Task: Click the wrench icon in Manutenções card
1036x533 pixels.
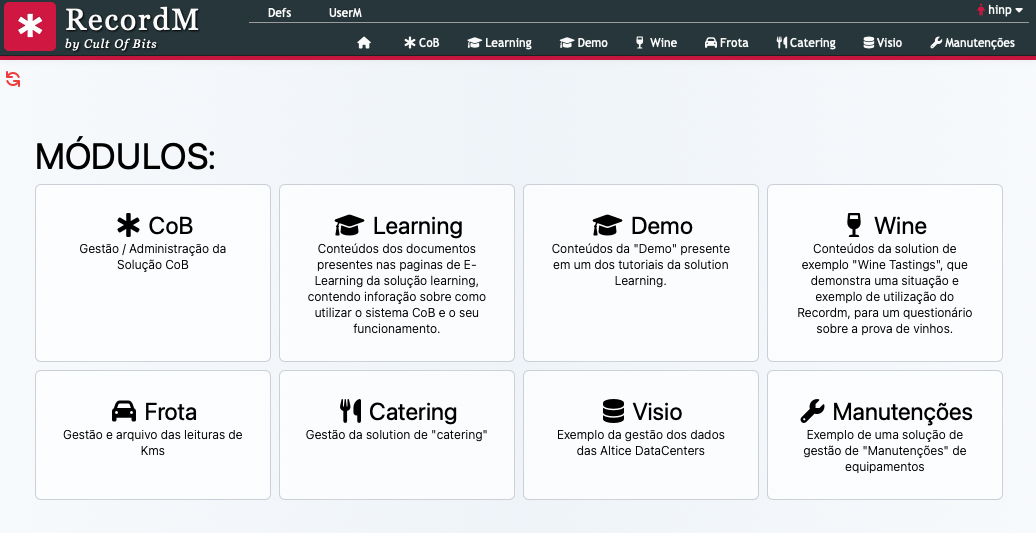Action: click(813, 412)
